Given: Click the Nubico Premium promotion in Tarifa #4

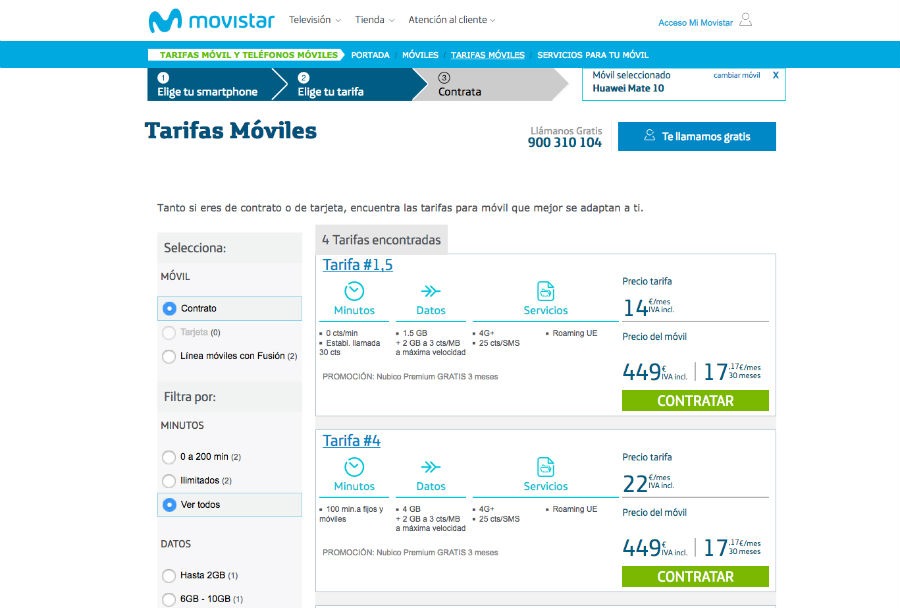Looking at the screenshot, I should (x=410, y=552).
